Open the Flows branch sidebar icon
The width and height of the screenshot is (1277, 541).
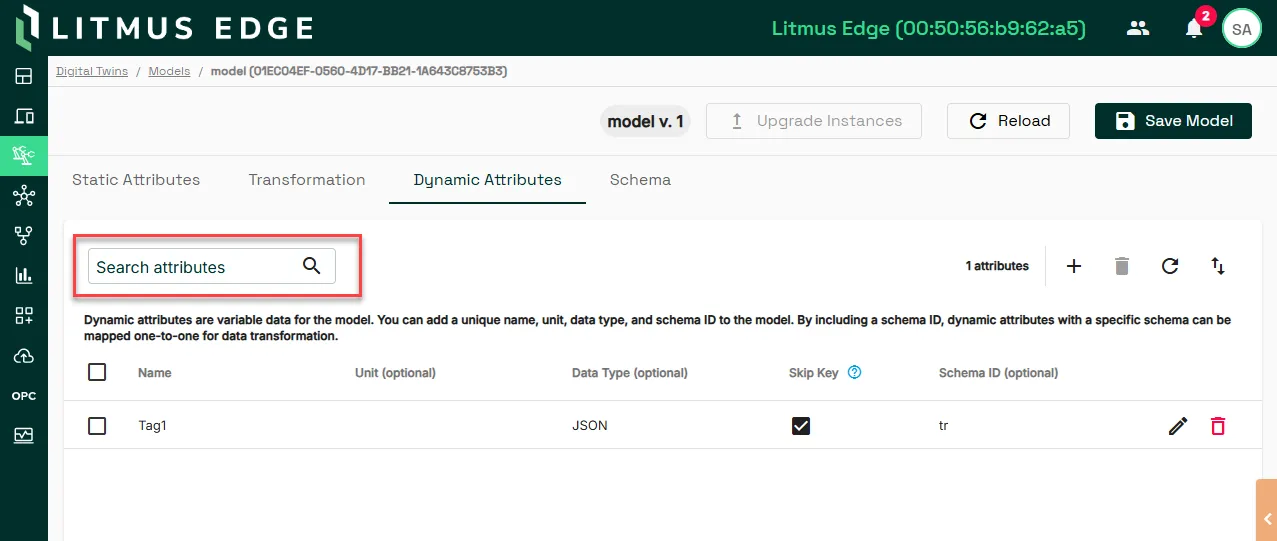click(23, 236)
